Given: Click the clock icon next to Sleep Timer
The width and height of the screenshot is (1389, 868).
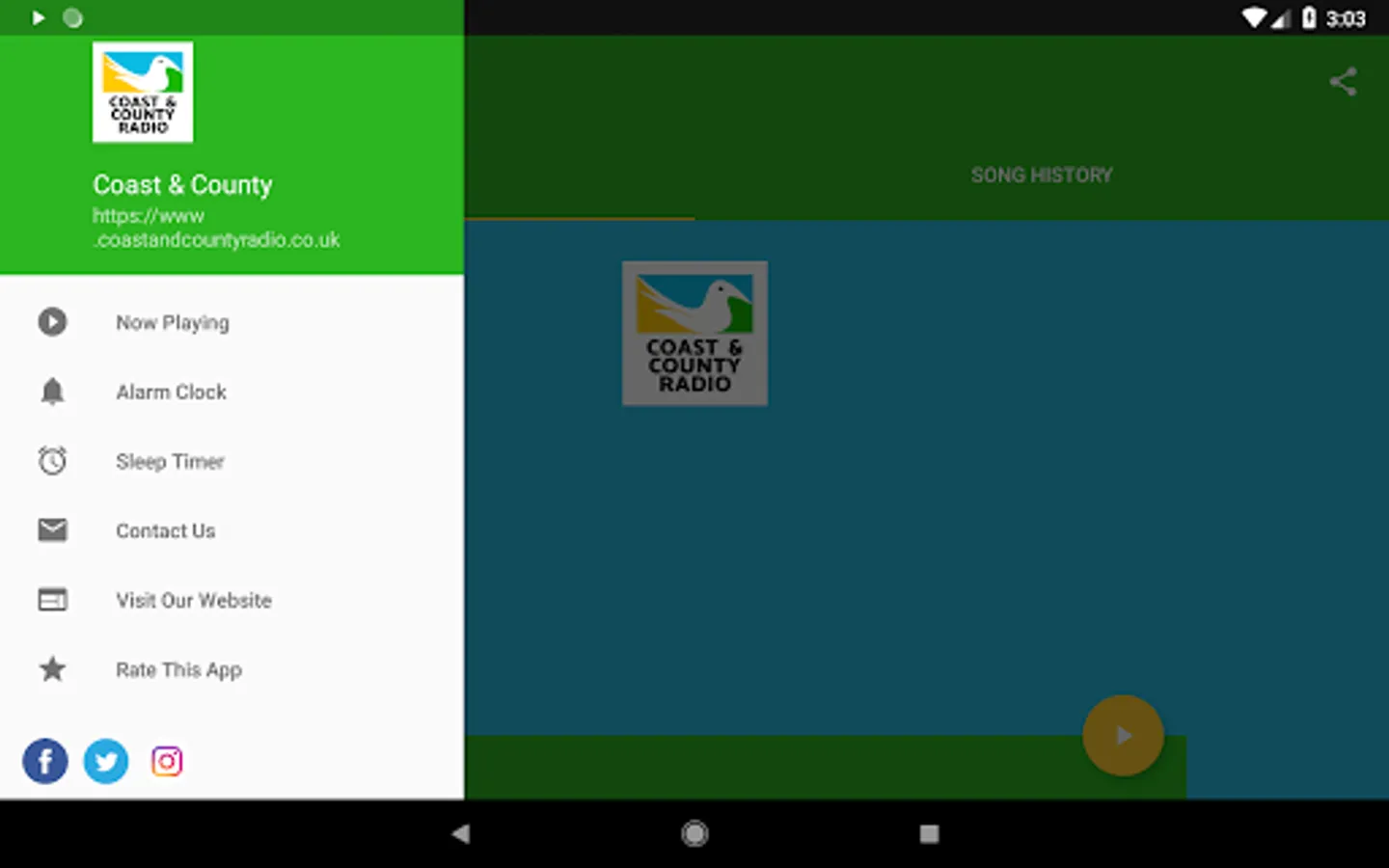Looking at the screenshot, I should pos(53,461).
